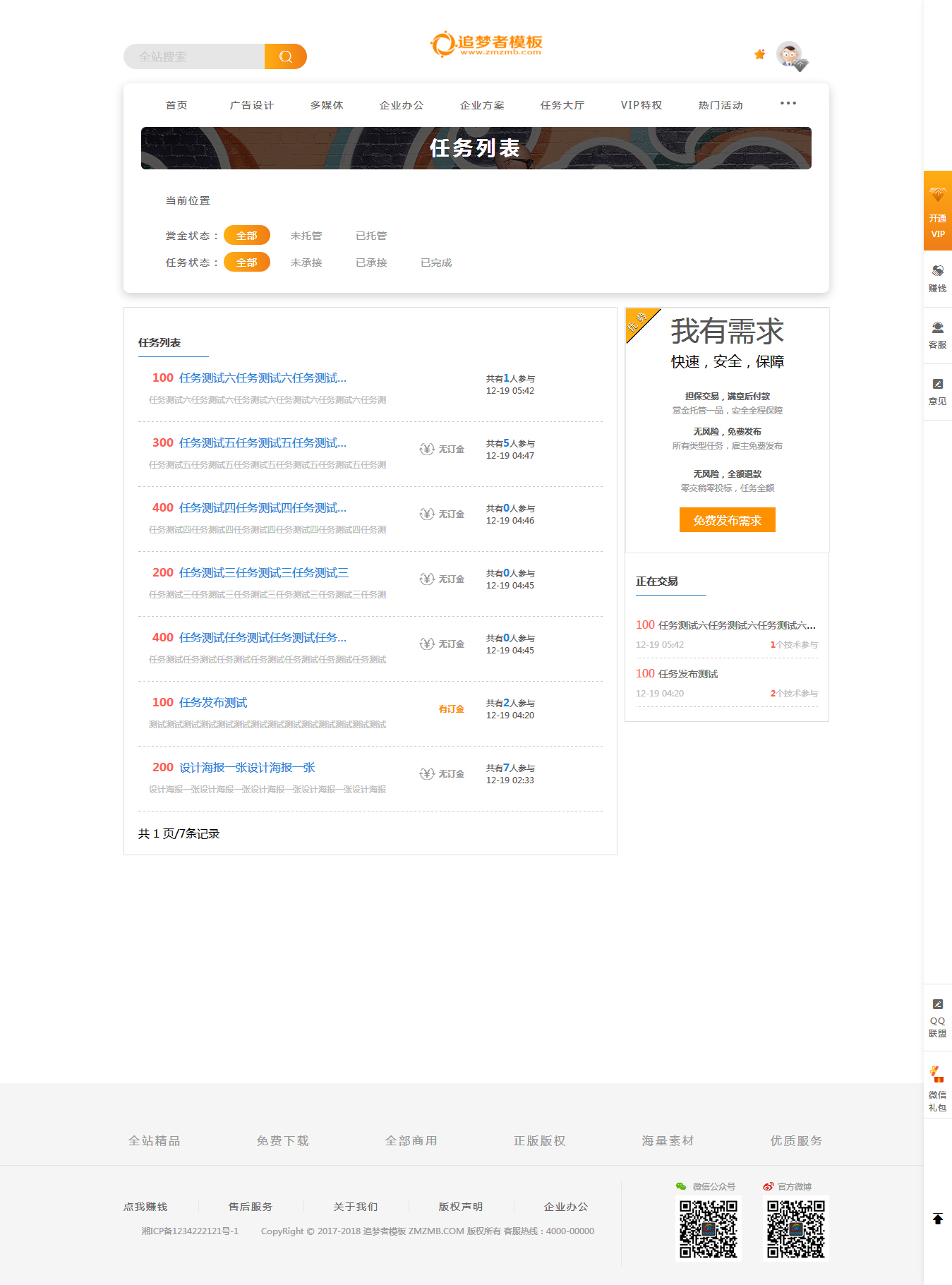
Task: Open the VIP特权 navigation menu item
Action: click(x=641, y=105)
